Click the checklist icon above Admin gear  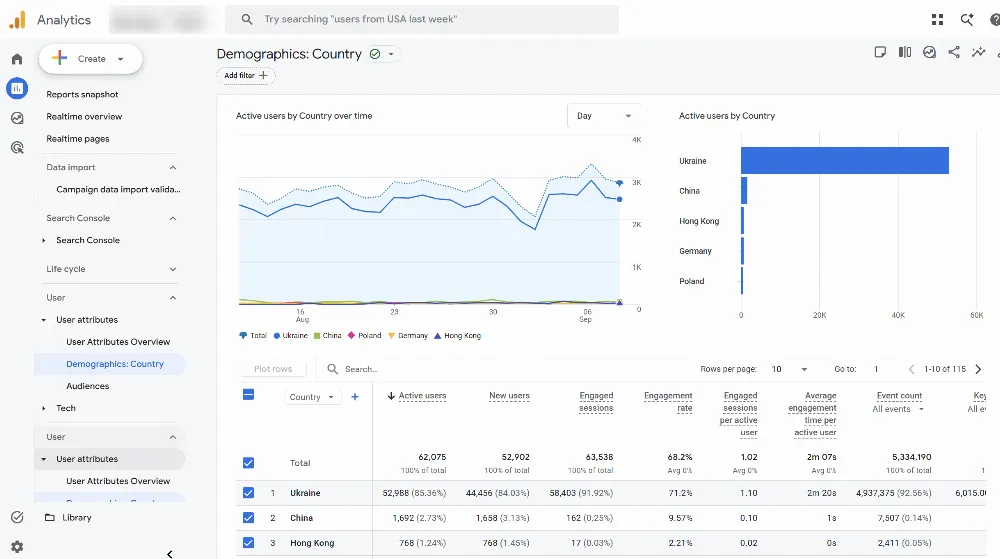17,517
